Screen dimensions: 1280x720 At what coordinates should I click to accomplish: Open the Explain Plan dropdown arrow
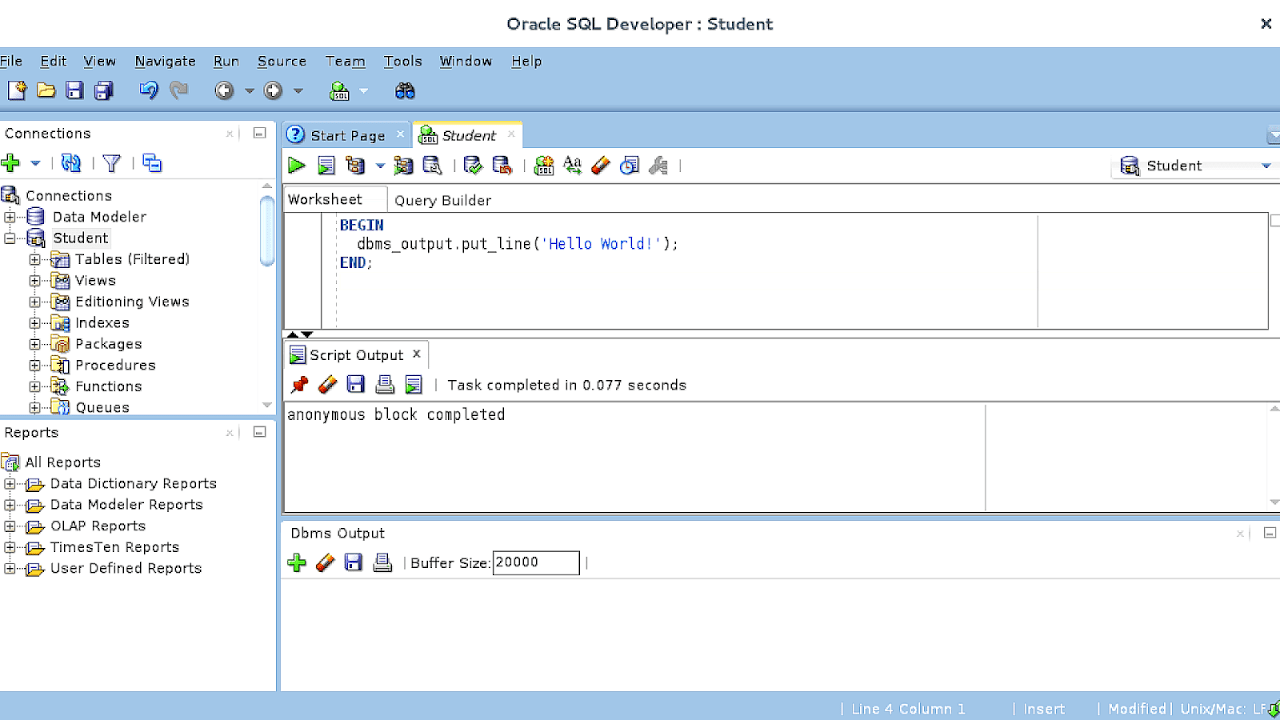pyautogui.click(x=380, y=166)
